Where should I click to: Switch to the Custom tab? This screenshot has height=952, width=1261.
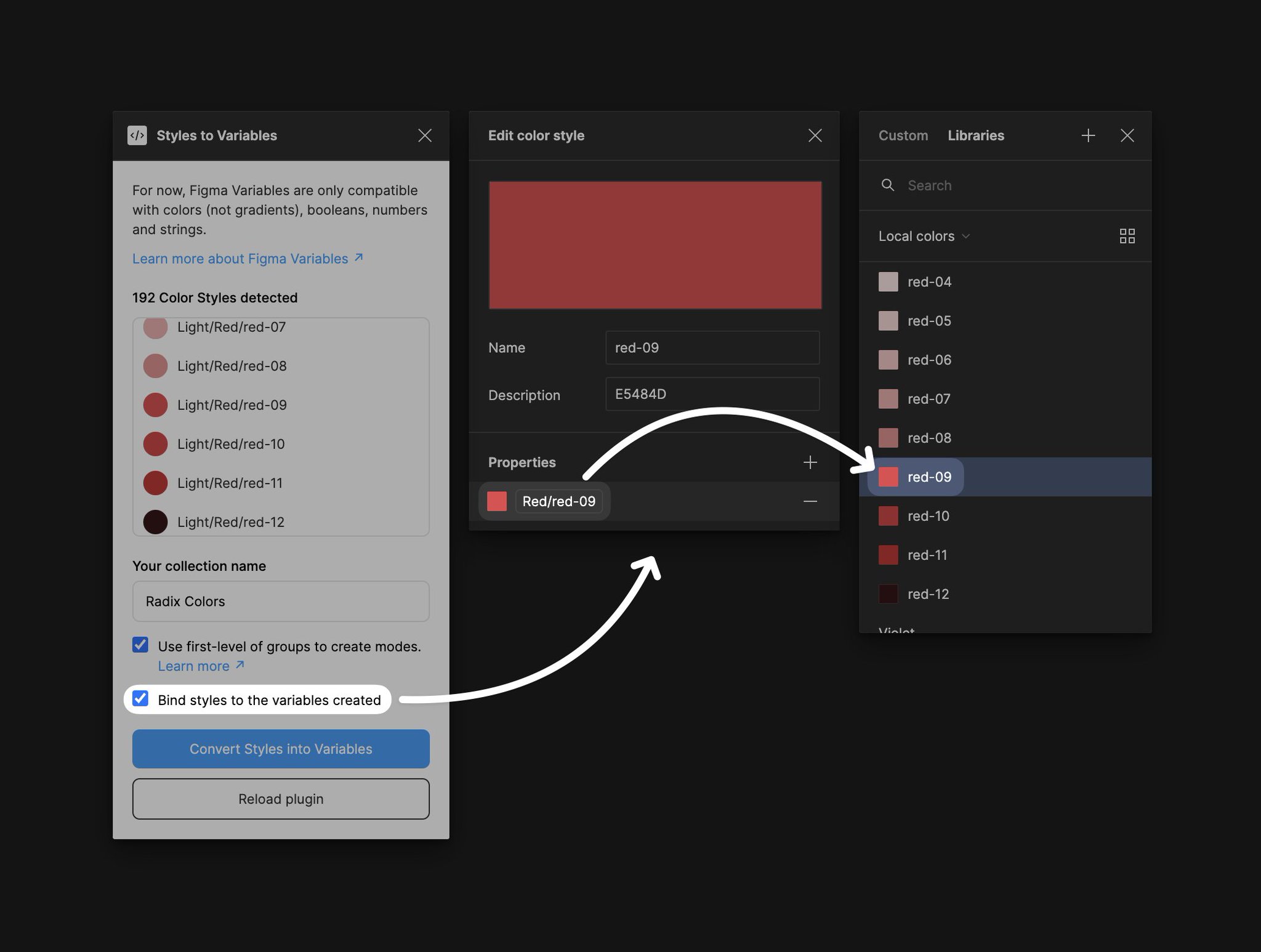903,135
